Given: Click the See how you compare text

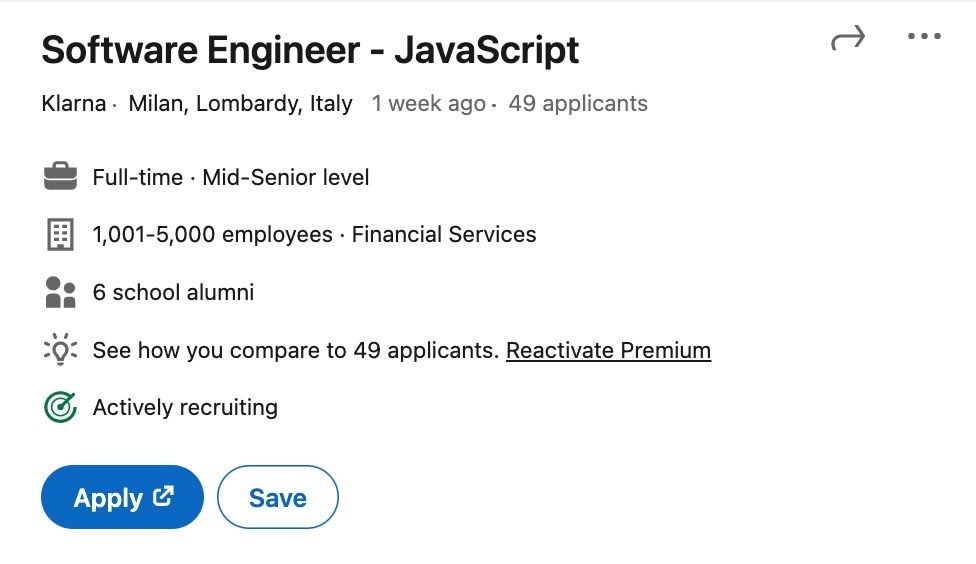Looking at the screenshot, I should coord(295,350).
